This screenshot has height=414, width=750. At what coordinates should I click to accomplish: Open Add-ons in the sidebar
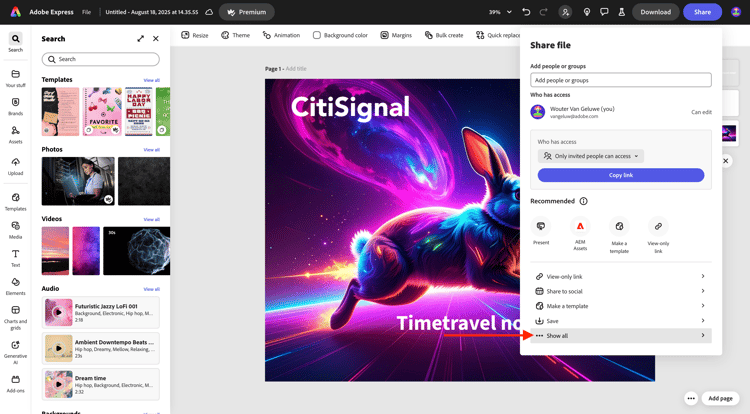point(15,383)
